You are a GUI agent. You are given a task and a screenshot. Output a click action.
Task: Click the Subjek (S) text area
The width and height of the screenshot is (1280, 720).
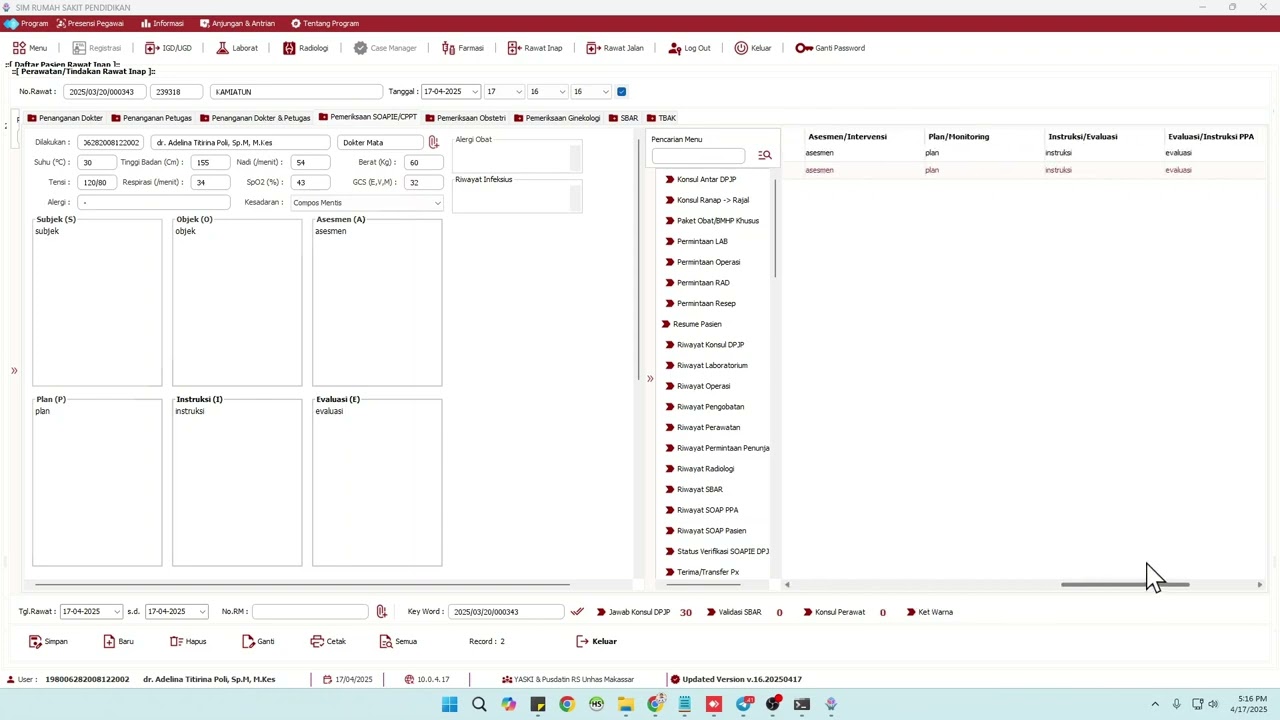click(97, 304)
